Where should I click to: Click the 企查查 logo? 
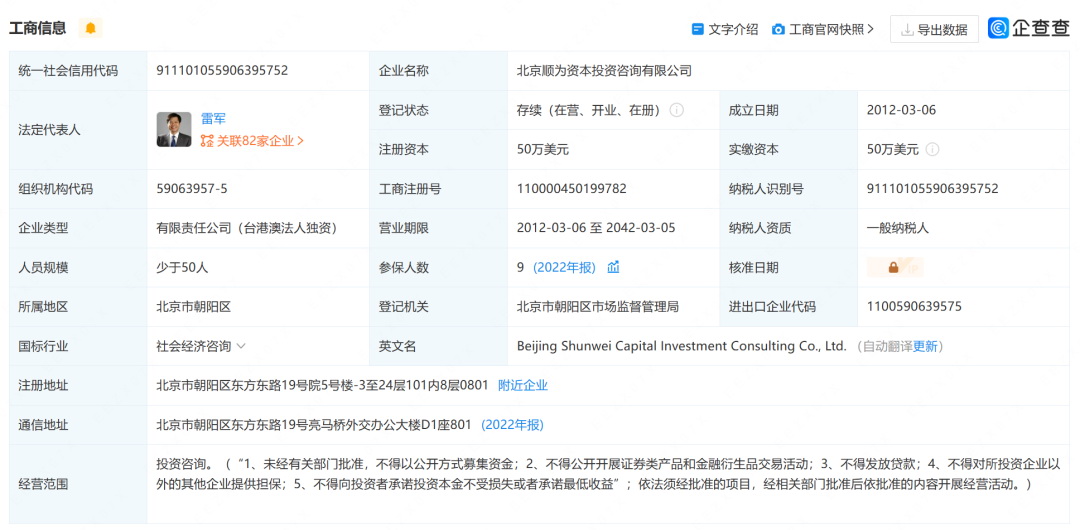click(x=1029, y=28)
